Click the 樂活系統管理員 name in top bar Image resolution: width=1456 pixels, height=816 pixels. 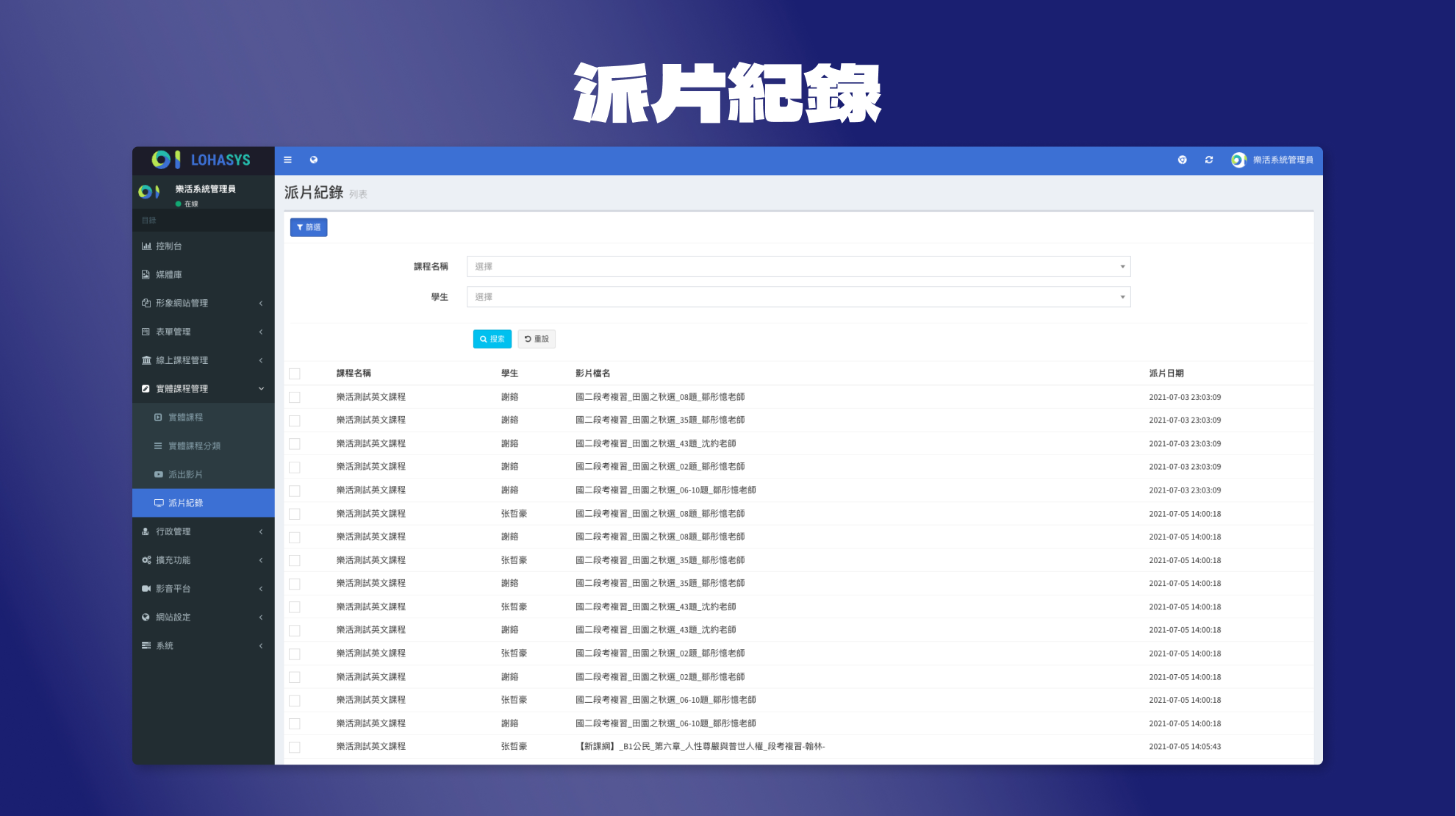pyautogui.click(x=1283, y=160)
